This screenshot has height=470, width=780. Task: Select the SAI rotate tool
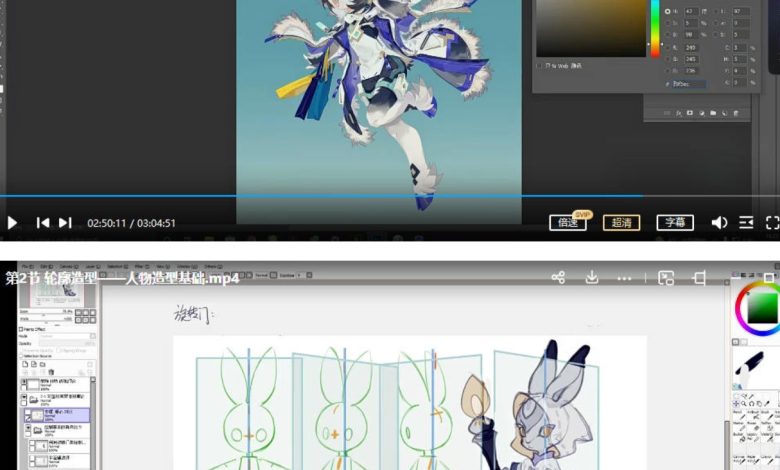click(751, 404)
